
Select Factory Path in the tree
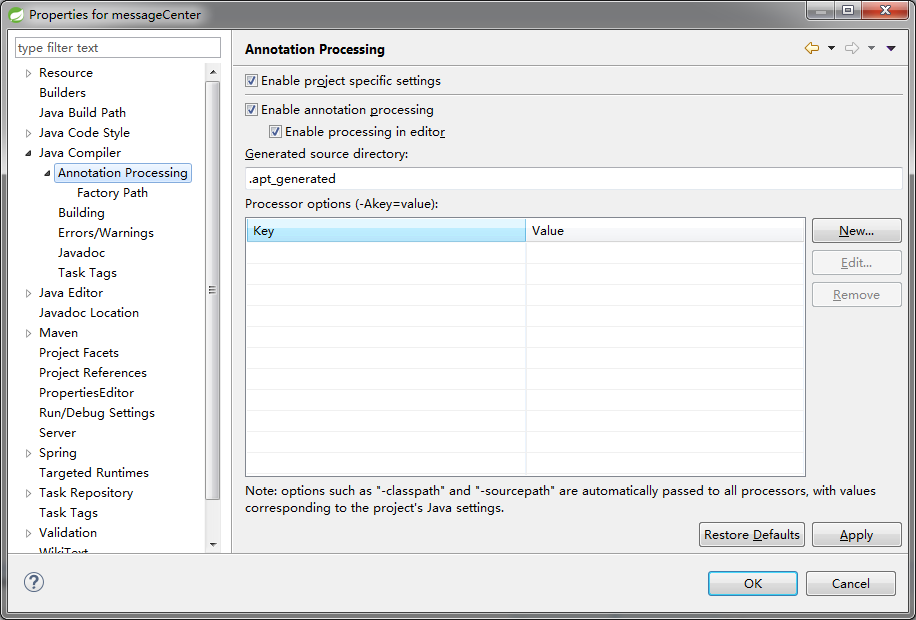112,193
